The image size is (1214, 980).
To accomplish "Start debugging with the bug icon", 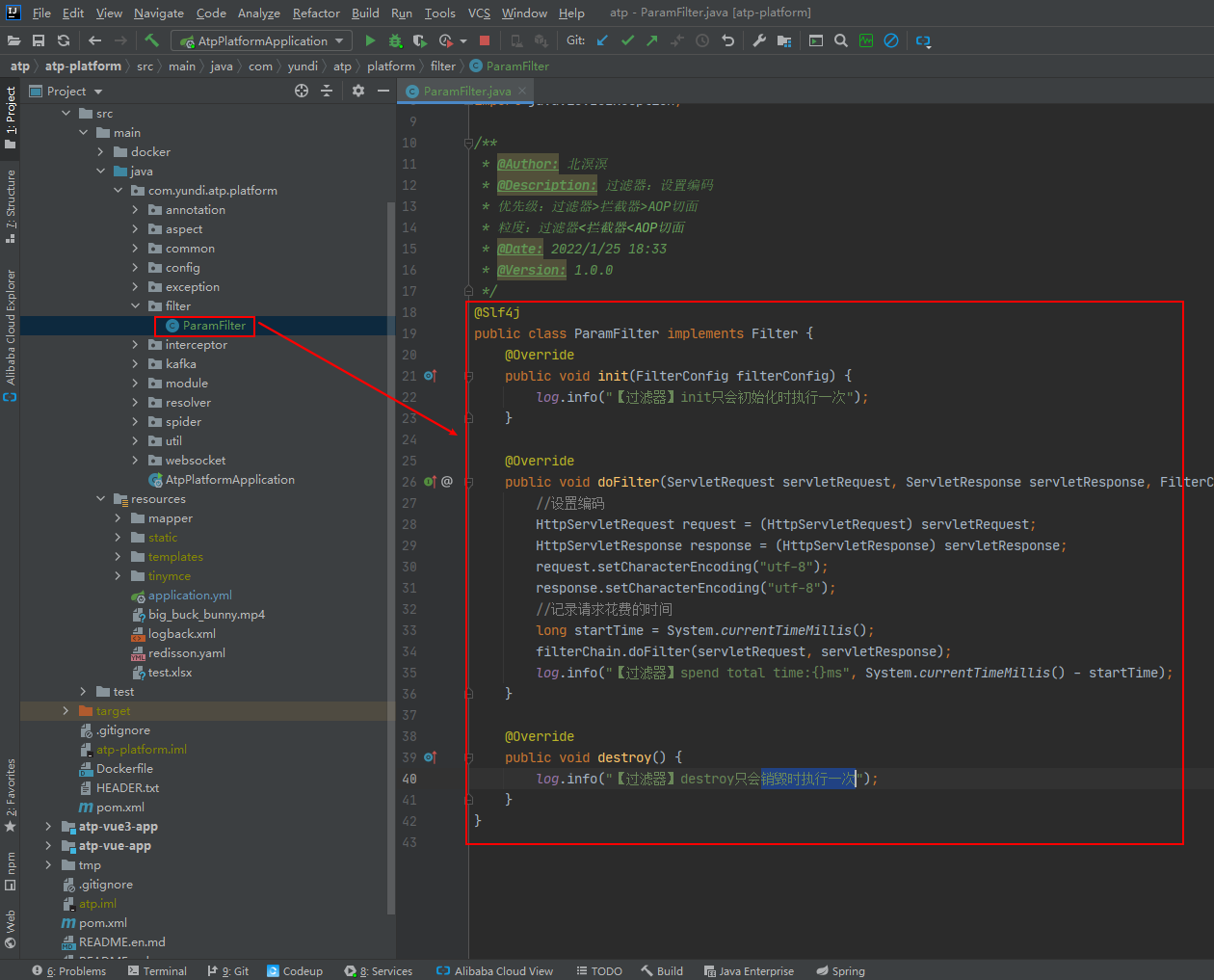I will (x=395, y=40).
